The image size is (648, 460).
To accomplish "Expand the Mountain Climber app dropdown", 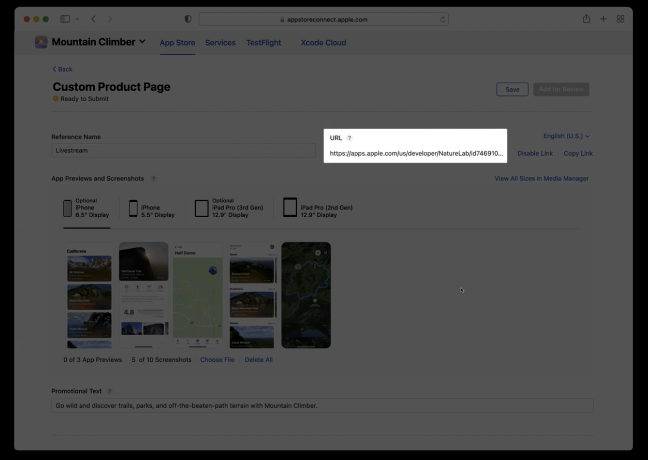I will 142,41.
